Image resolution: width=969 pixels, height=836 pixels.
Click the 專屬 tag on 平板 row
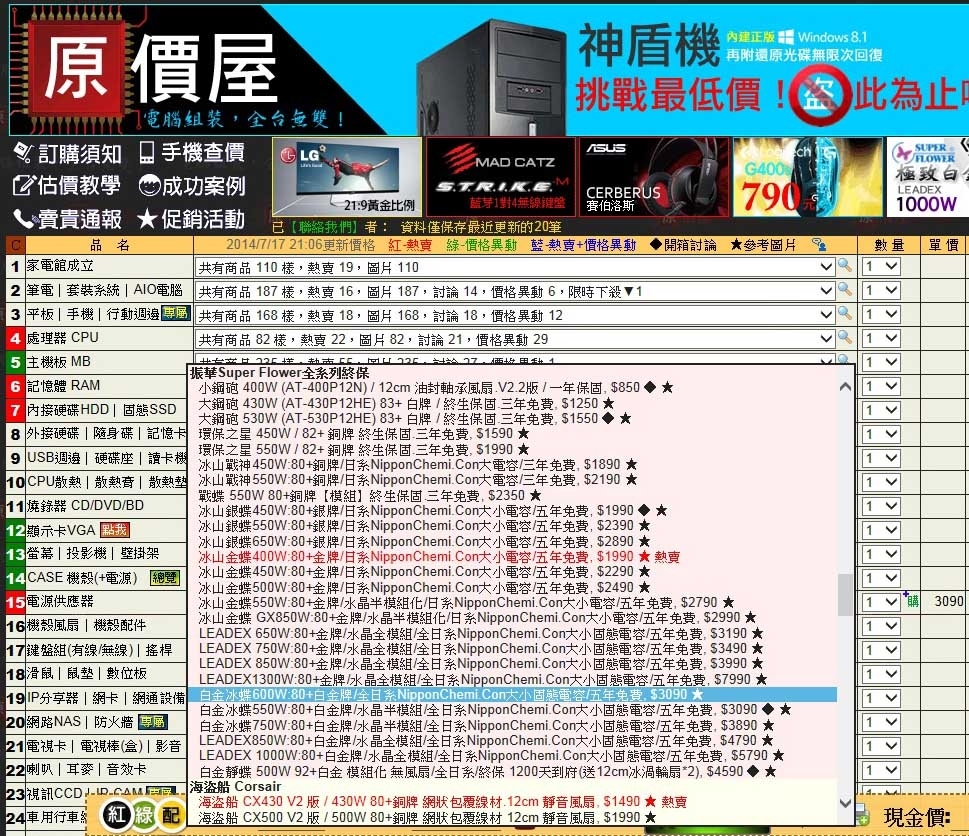[176, 313]
